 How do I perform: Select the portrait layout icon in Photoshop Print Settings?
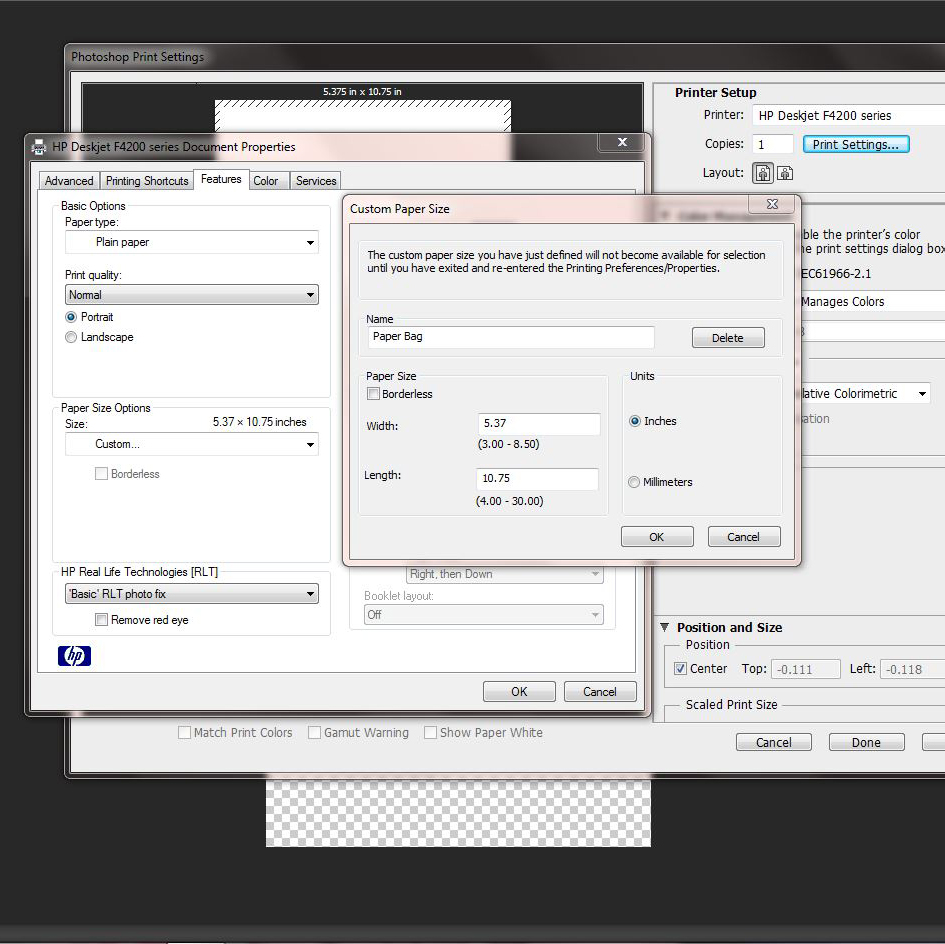(x=762, y=173)
